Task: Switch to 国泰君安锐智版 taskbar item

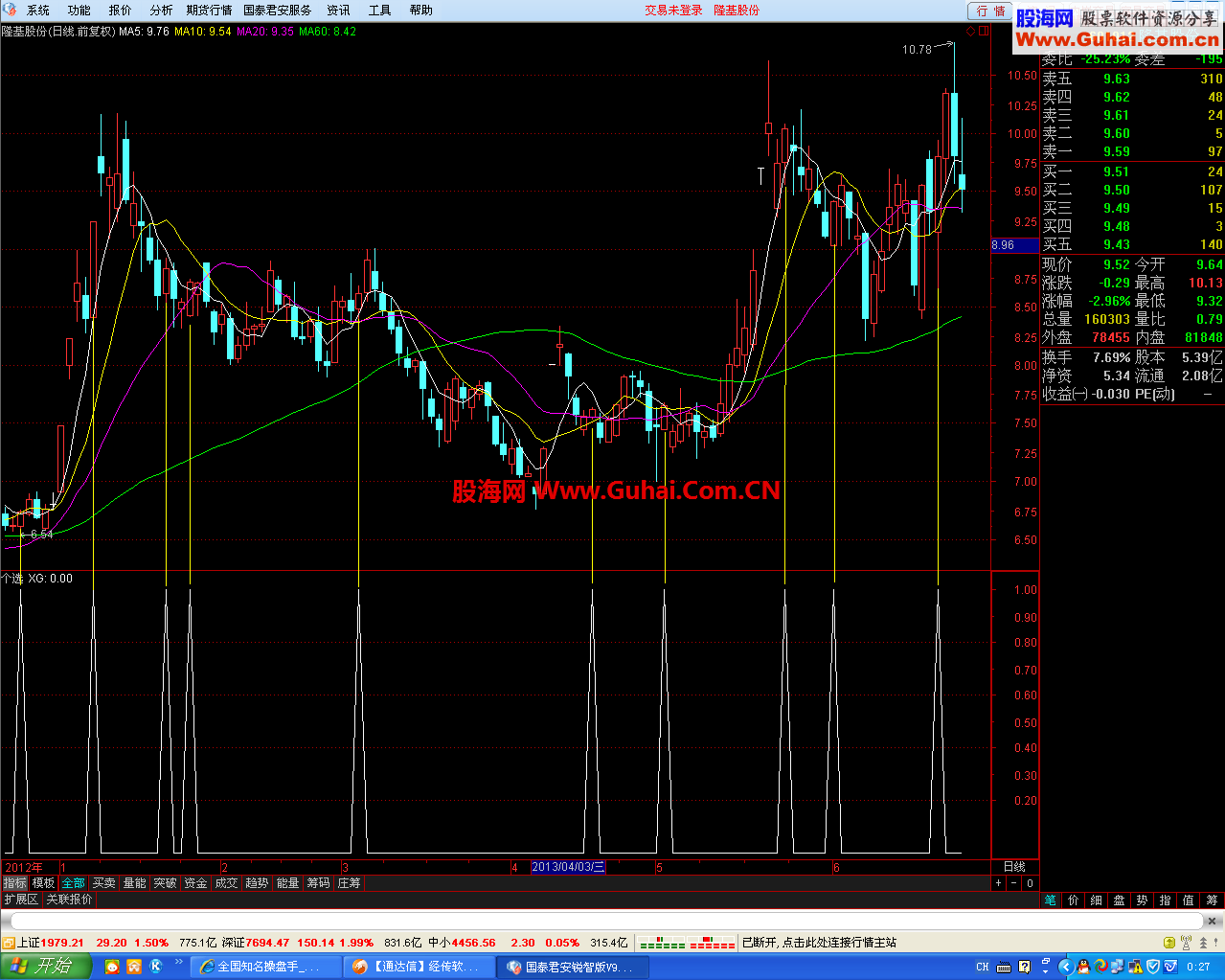Action: pyautogui.click(x=573, y=967)
